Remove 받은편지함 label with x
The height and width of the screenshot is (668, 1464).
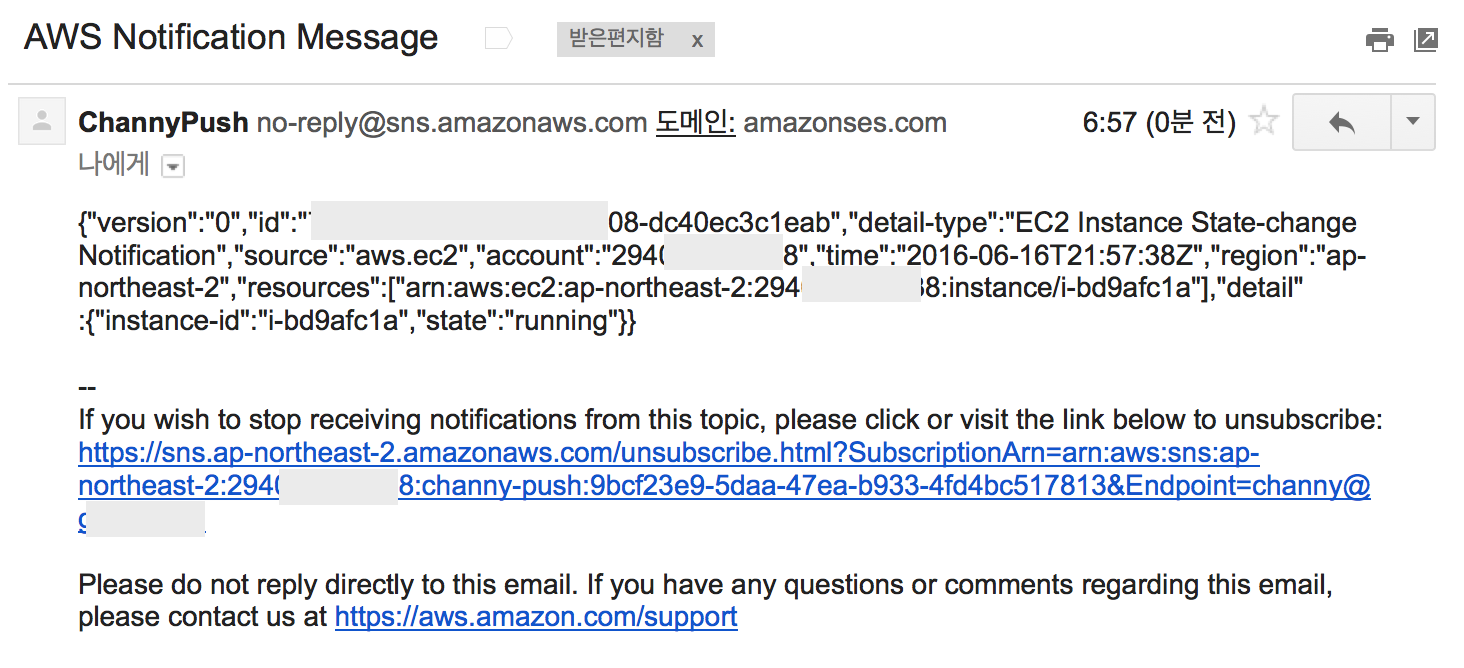697,40
